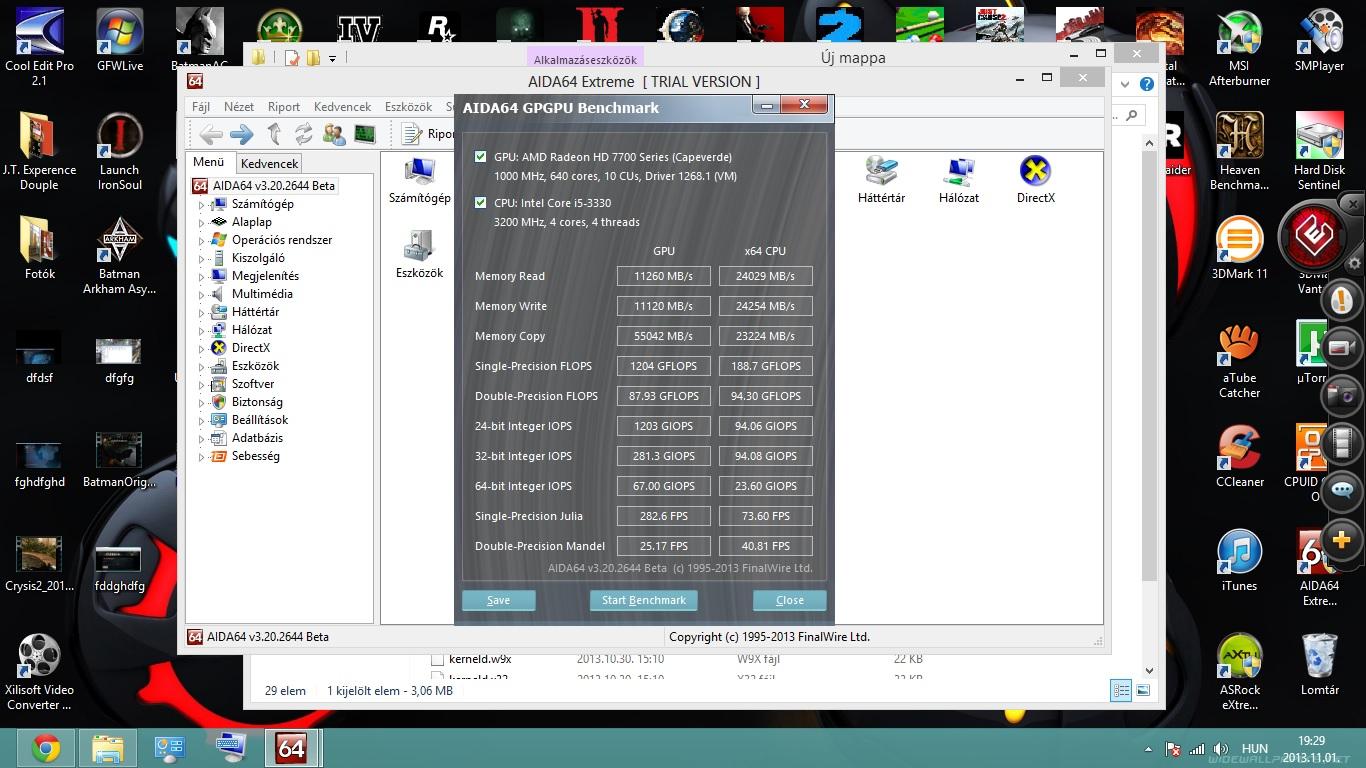Open Chrome from the taskbar
The height and width of the screenshot is (768, 1366).
(x=45, y=748)
